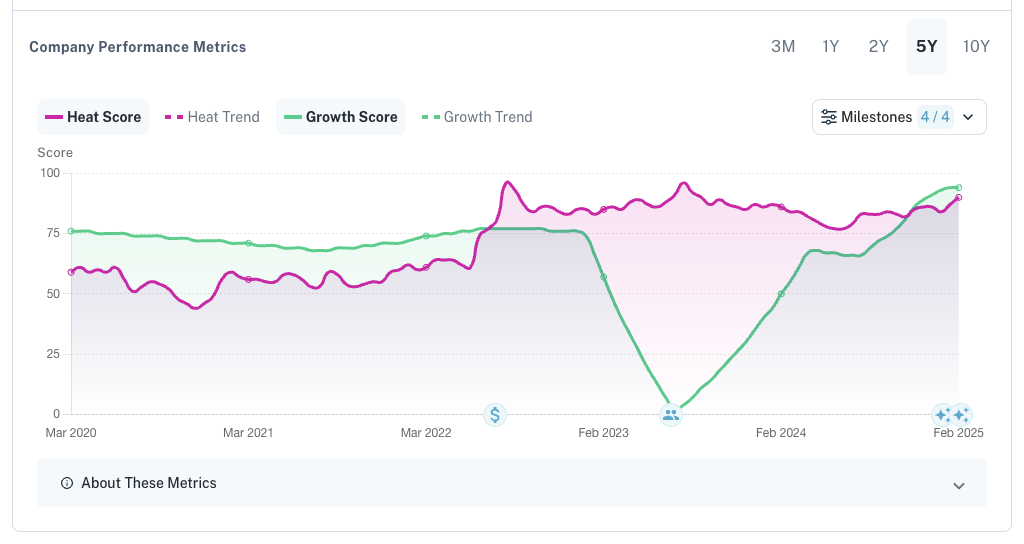Click Heat Score data point at Mar 2020
Screen dimensions: 1024x544
coord(71,272)
